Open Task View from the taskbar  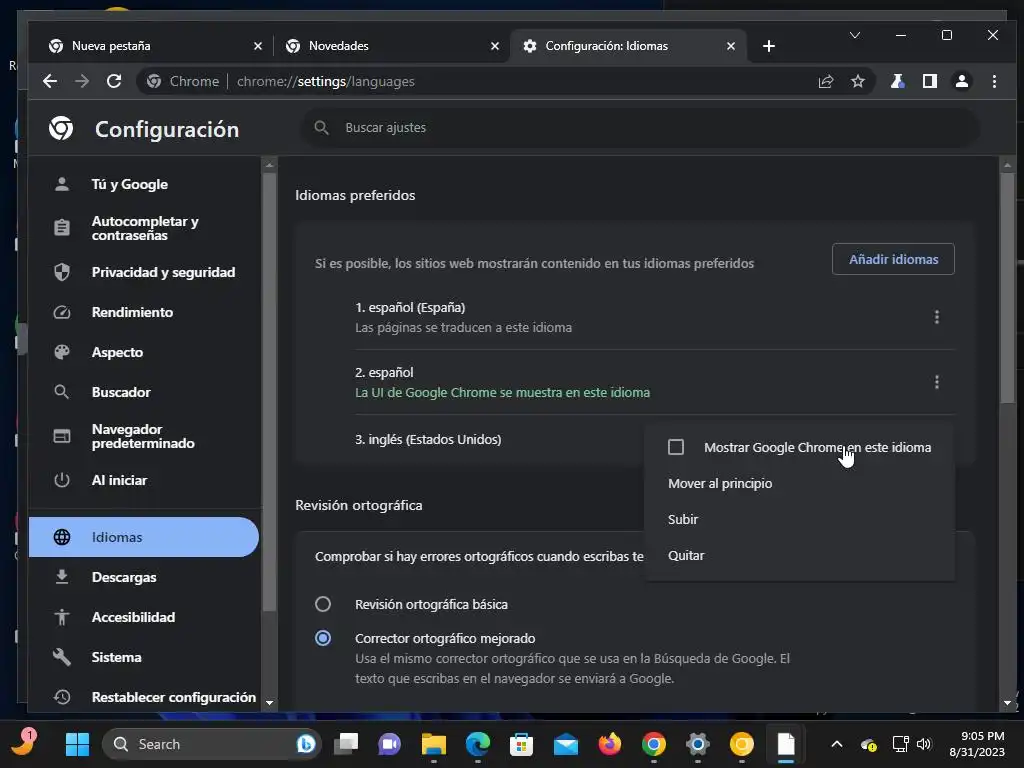tap(346, 744)
